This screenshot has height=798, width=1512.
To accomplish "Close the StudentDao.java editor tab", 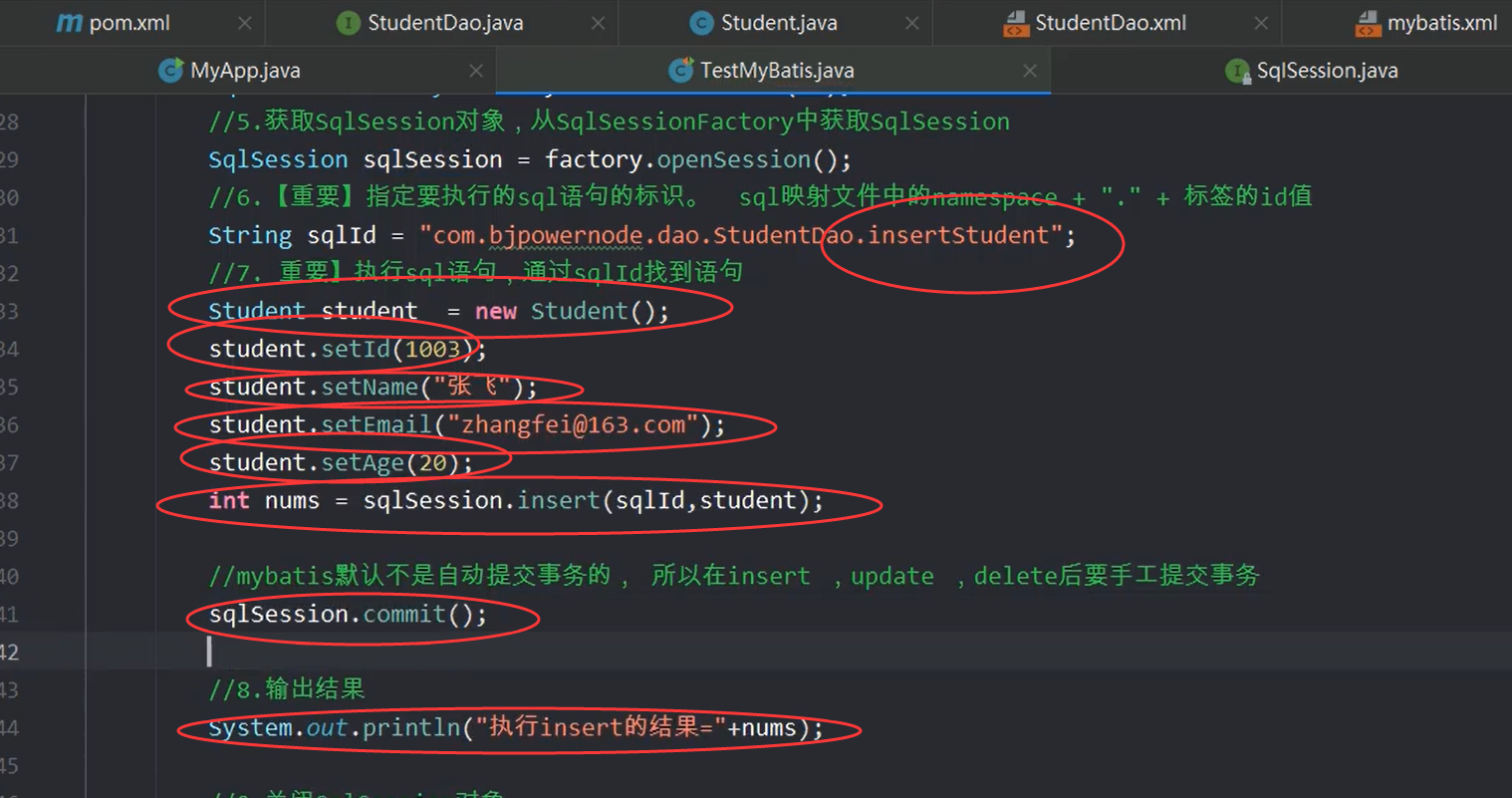I will coord(600,22).
